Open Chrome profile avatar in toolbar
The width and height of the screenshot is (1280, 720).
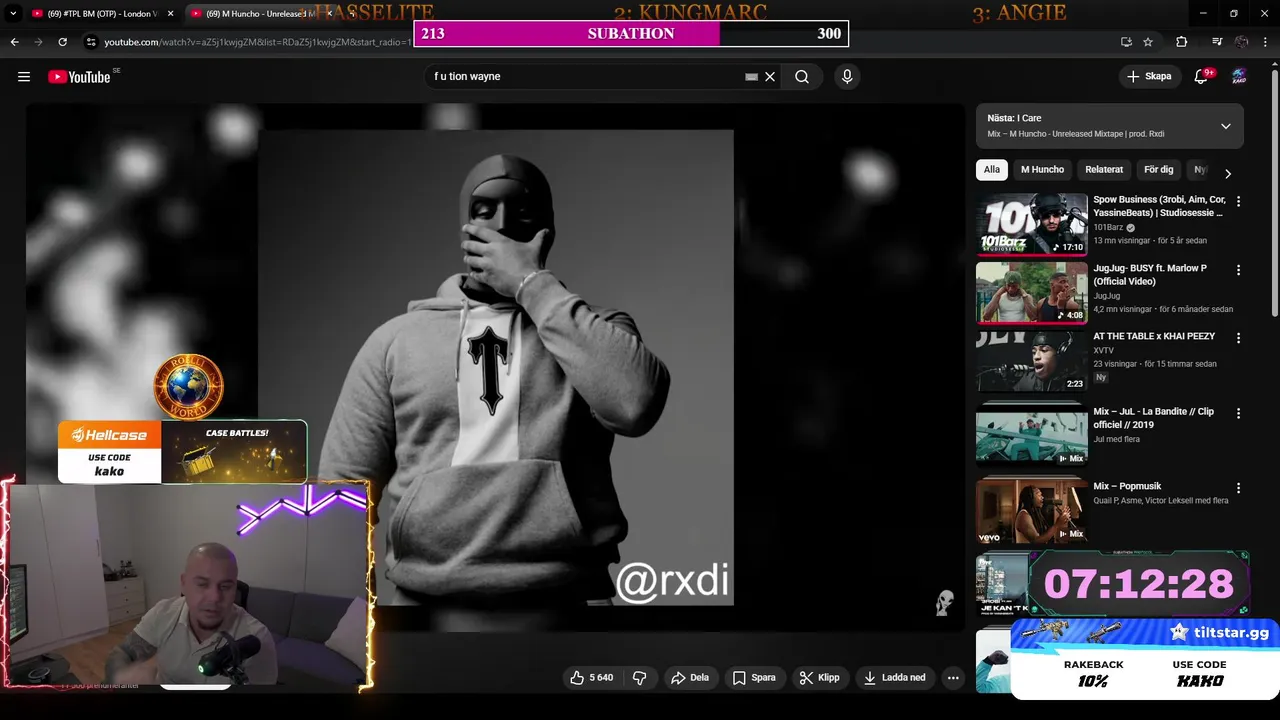point(1242,42)
